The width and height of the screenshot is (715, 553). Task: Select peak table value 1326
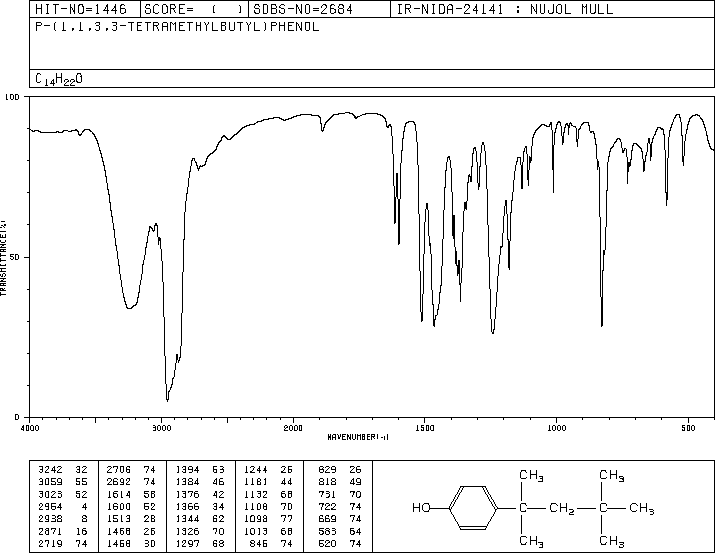pyautogui.click(x=187, y=532)
